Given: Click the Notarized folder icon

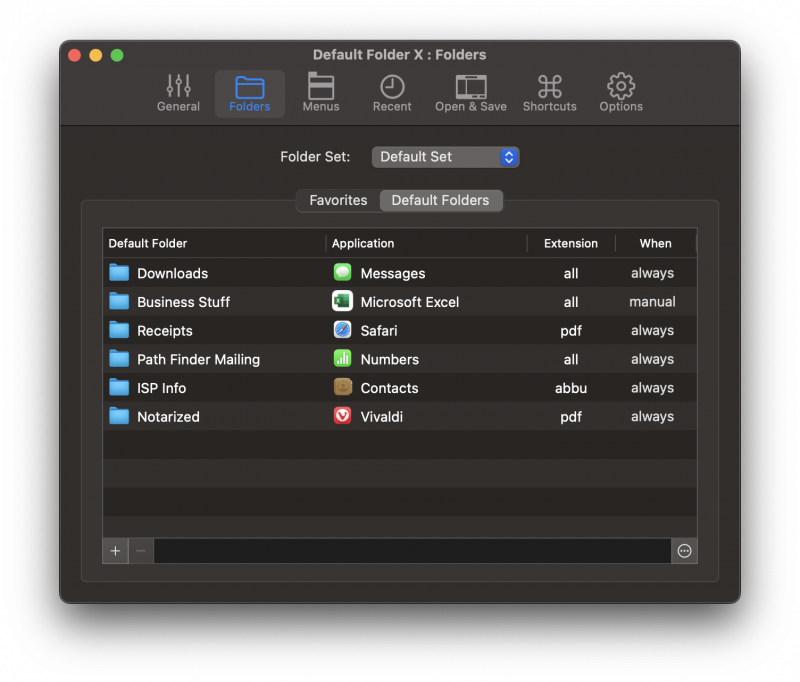Looking at the screenshot, I should (x=119, y=416).
